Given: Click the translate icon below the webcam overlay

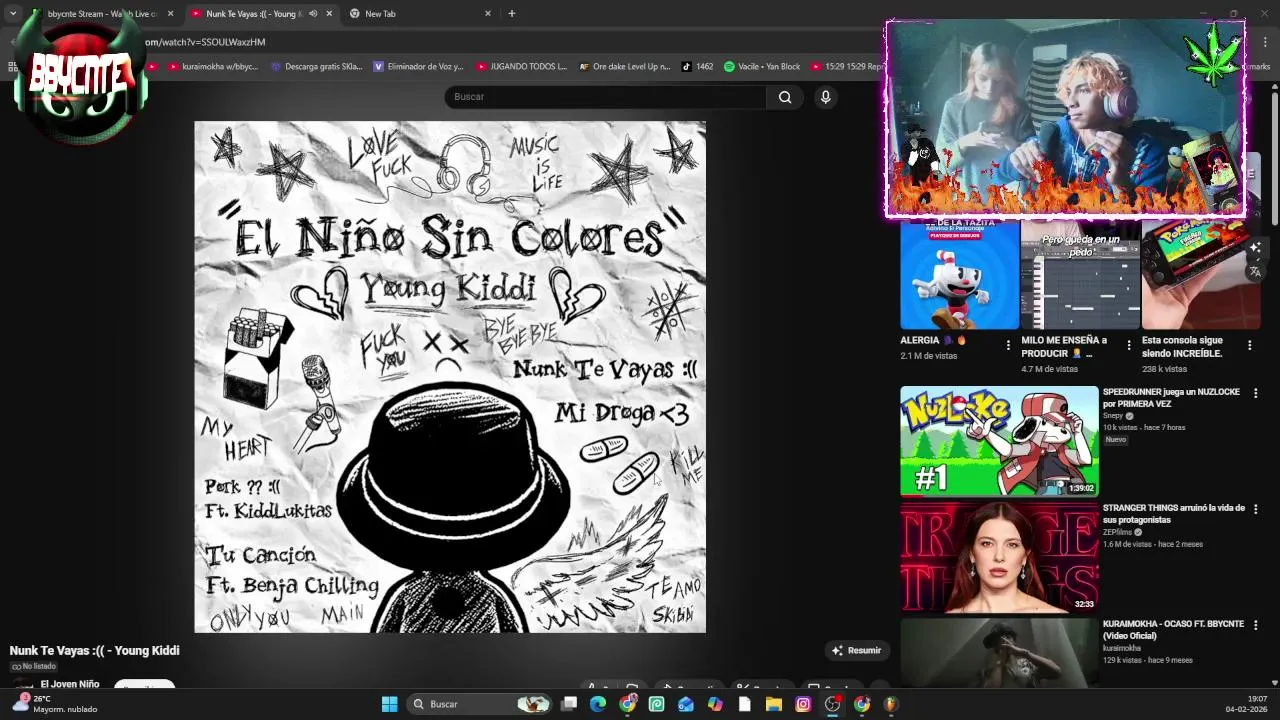Looking at the screenshot, I should pyautogui.click(x=1255, y=271).
